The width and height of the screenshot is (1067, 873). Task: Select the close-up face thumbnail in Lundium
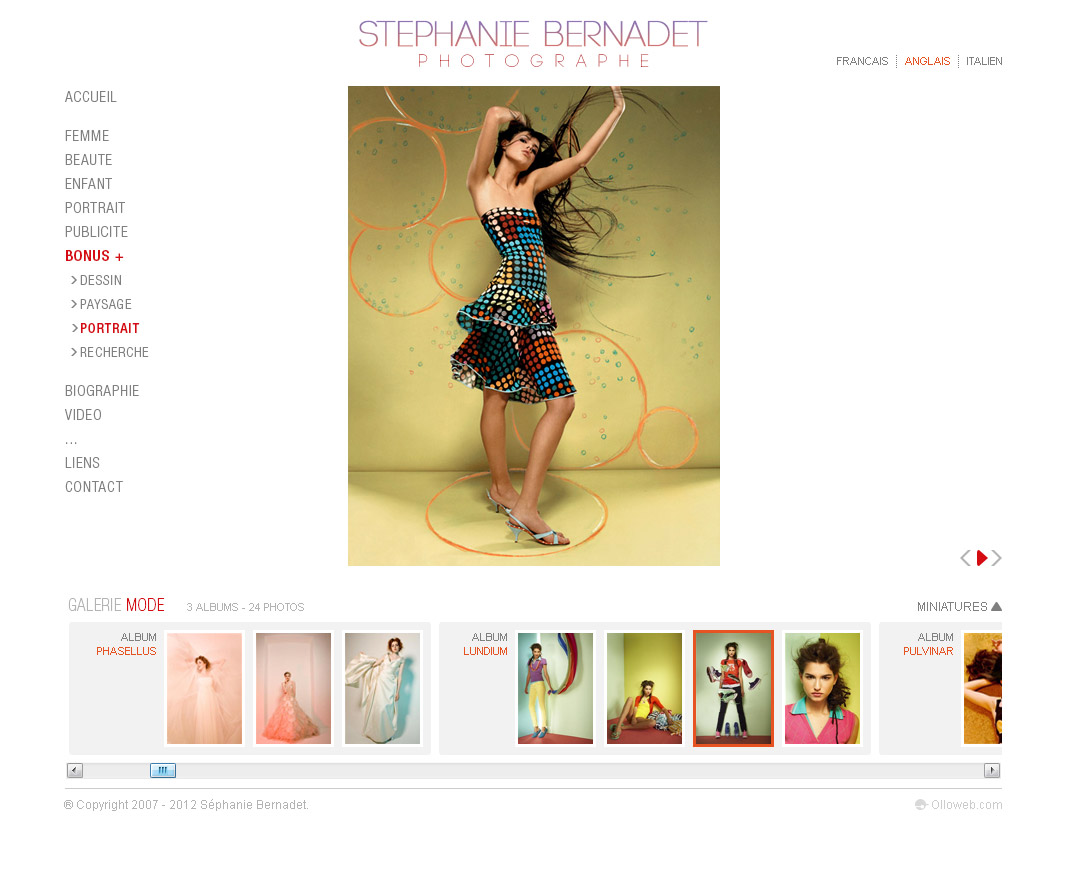822,688
